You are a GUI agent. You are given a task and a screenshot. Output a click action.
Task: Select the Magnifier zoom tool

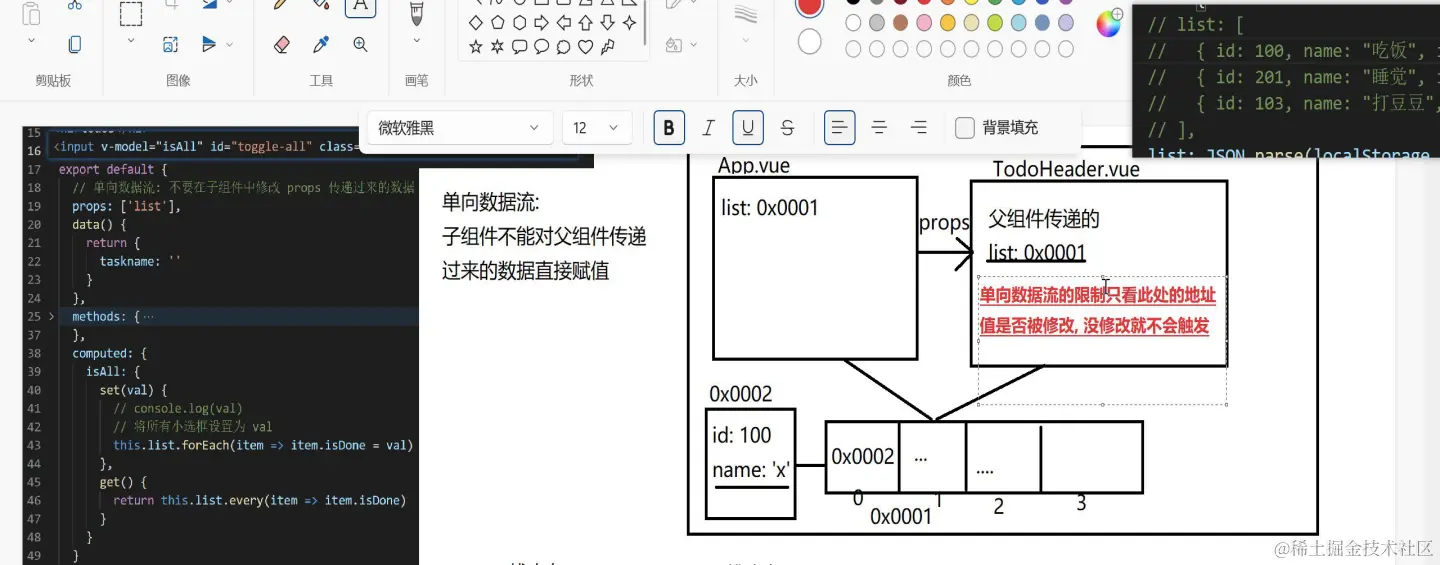pyautogui.click(x=361, y=44)
